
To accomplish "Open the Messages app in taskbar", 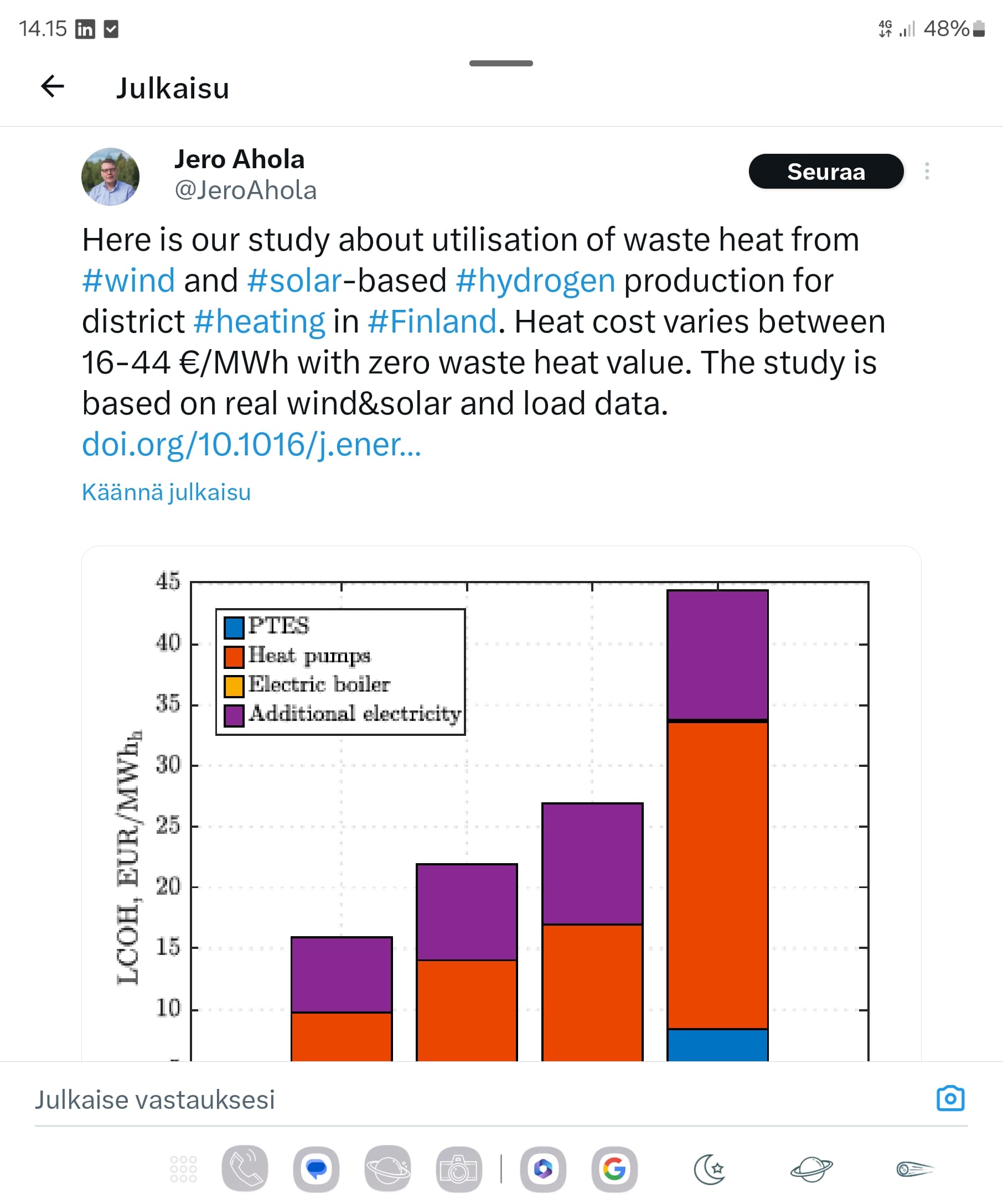I will (316, 1169).
